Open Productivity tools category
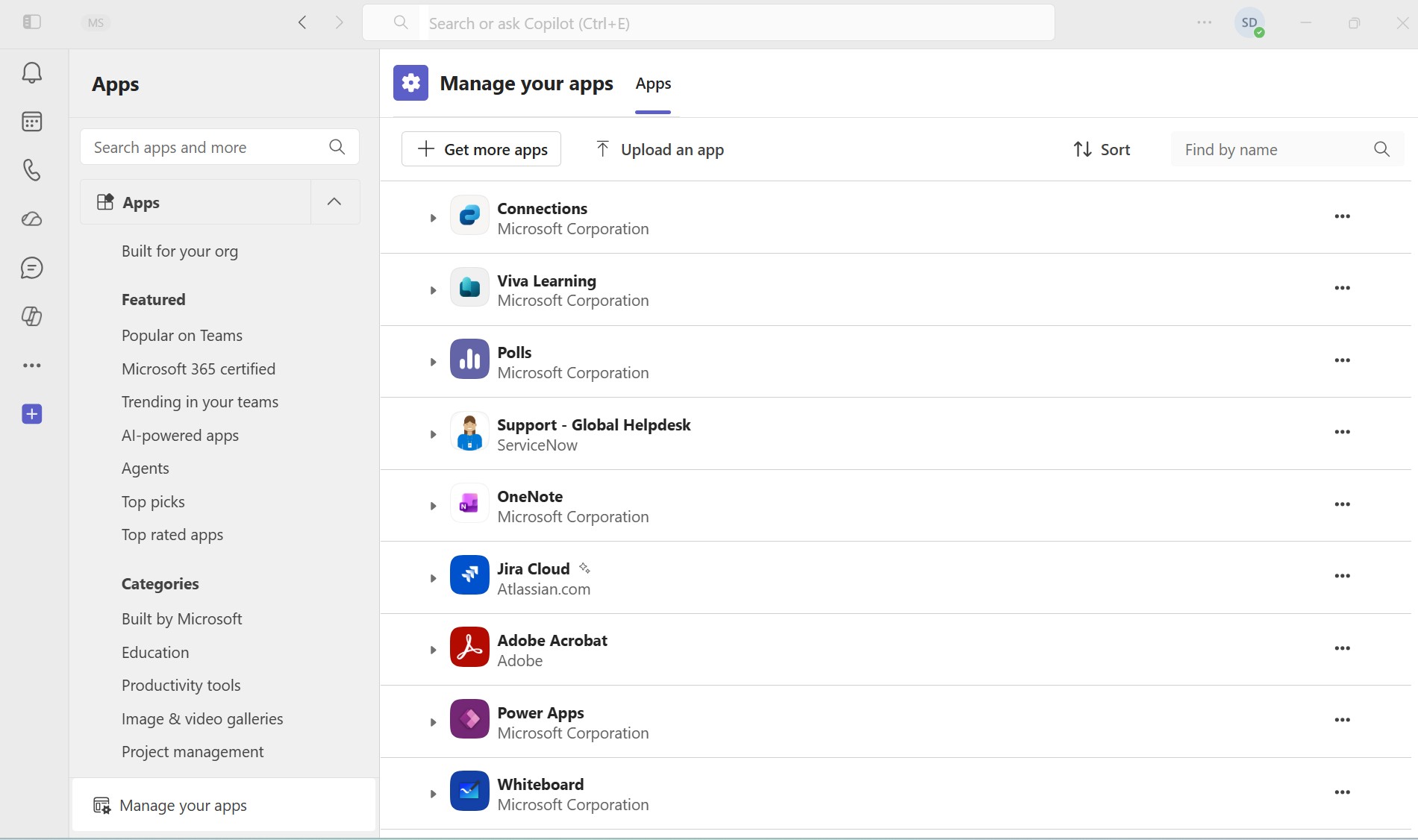Viewport: 1418px width, 840px height. [x=181, y=686]
